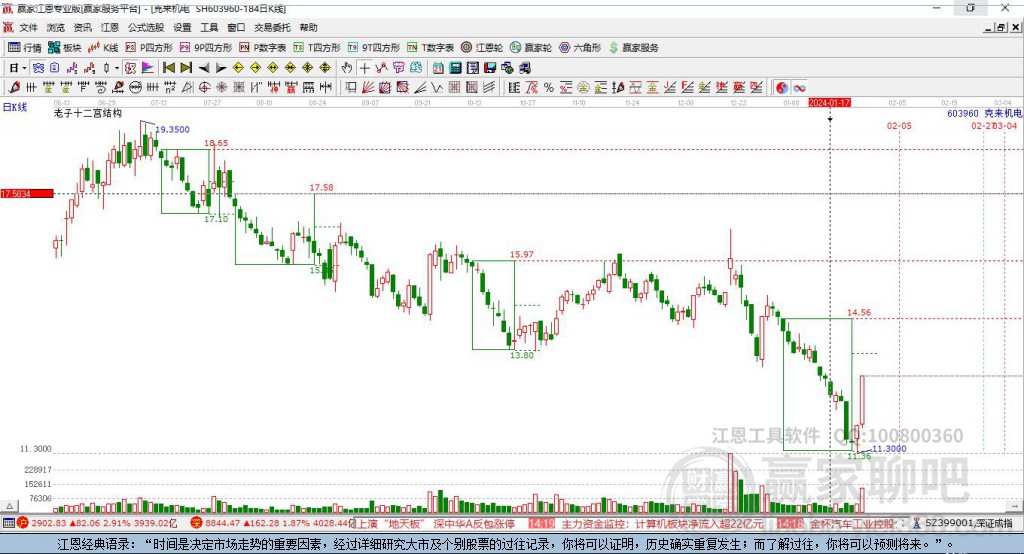
Task: Click the red 2024-01-17 date marker
Action: (829, 103)
